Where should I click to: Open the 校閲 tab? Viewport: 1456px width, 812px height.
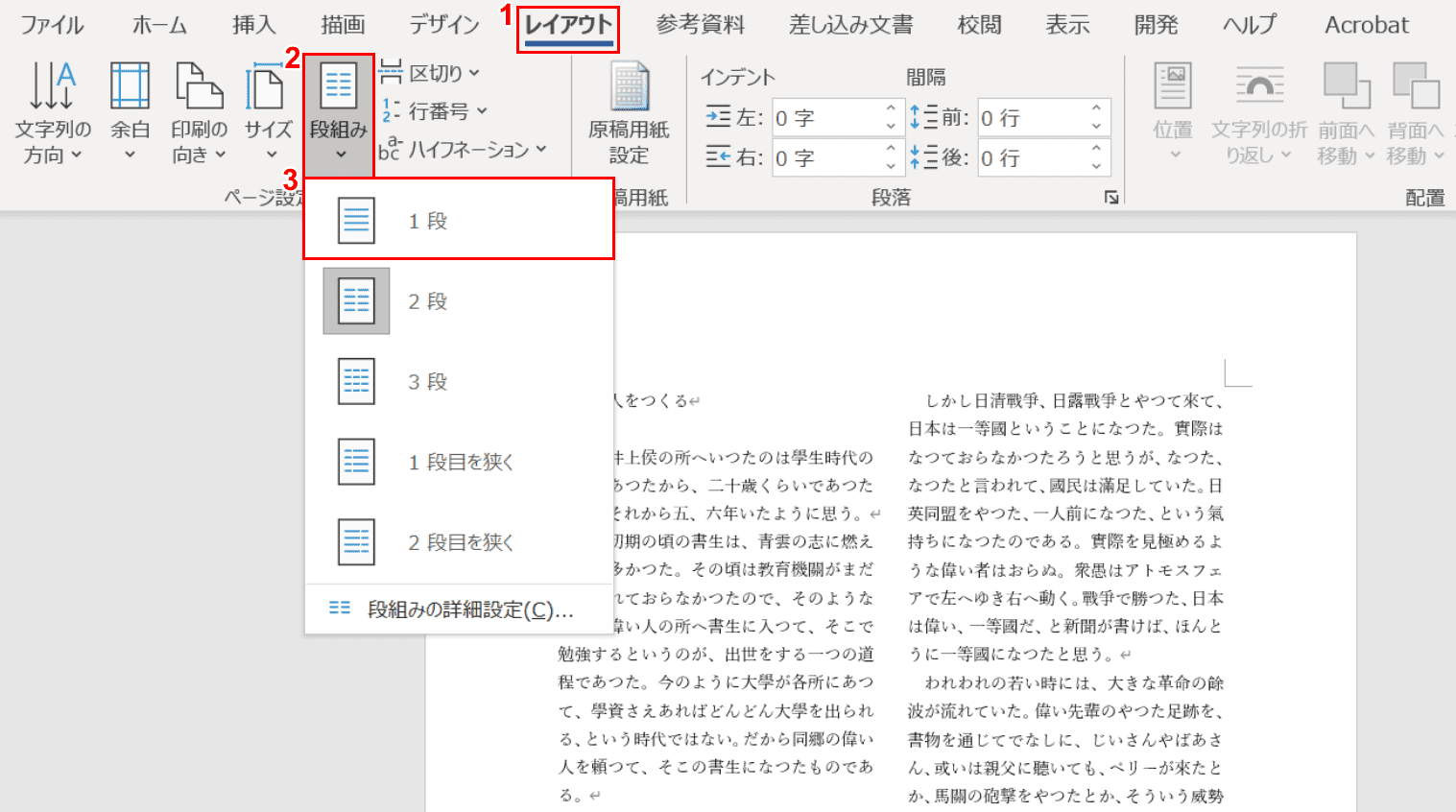point(979,25)
